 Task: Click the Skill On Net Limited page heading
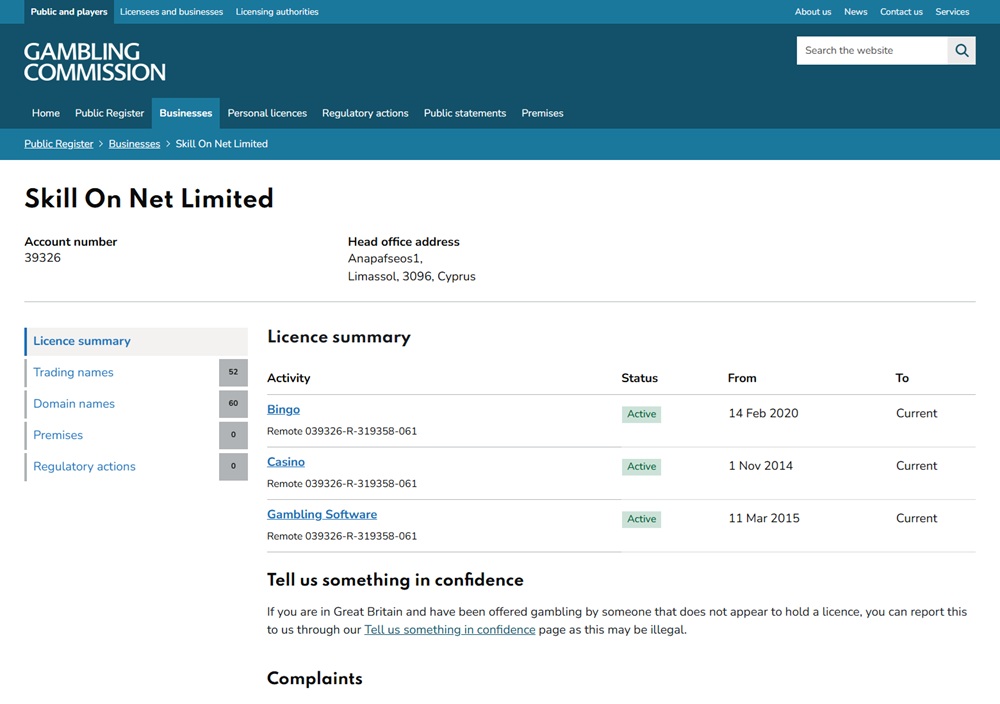point(149,198)
